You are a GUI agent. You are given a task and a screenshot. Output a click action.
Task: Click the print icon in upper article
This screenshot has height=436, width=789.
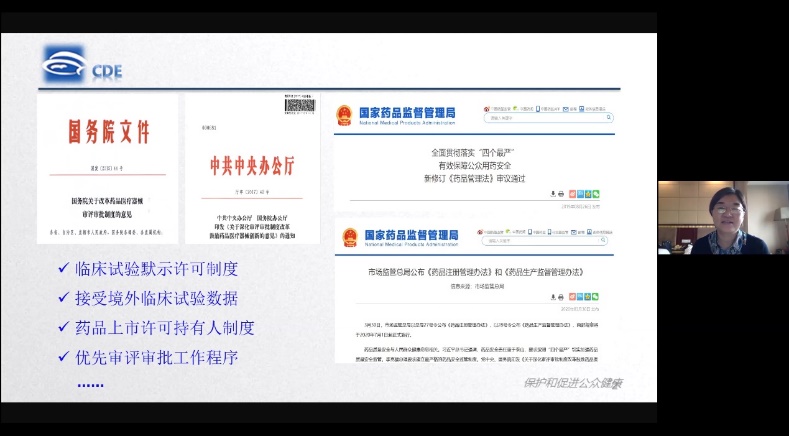(561, 193)
